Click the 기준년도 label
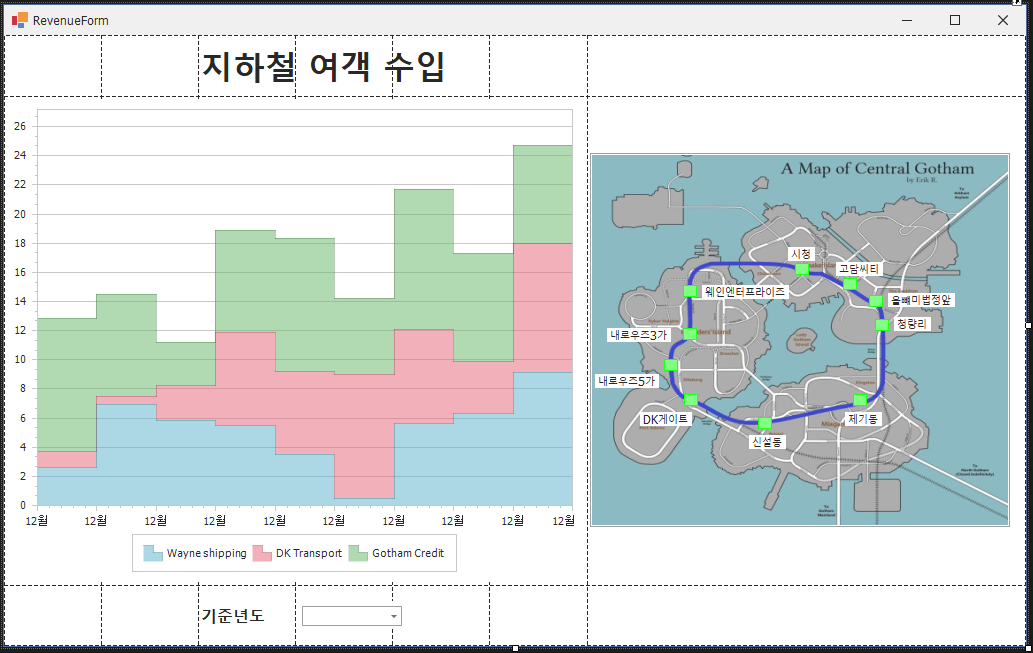The height and width of the screenshot is (653, 1033). [233, 615]
